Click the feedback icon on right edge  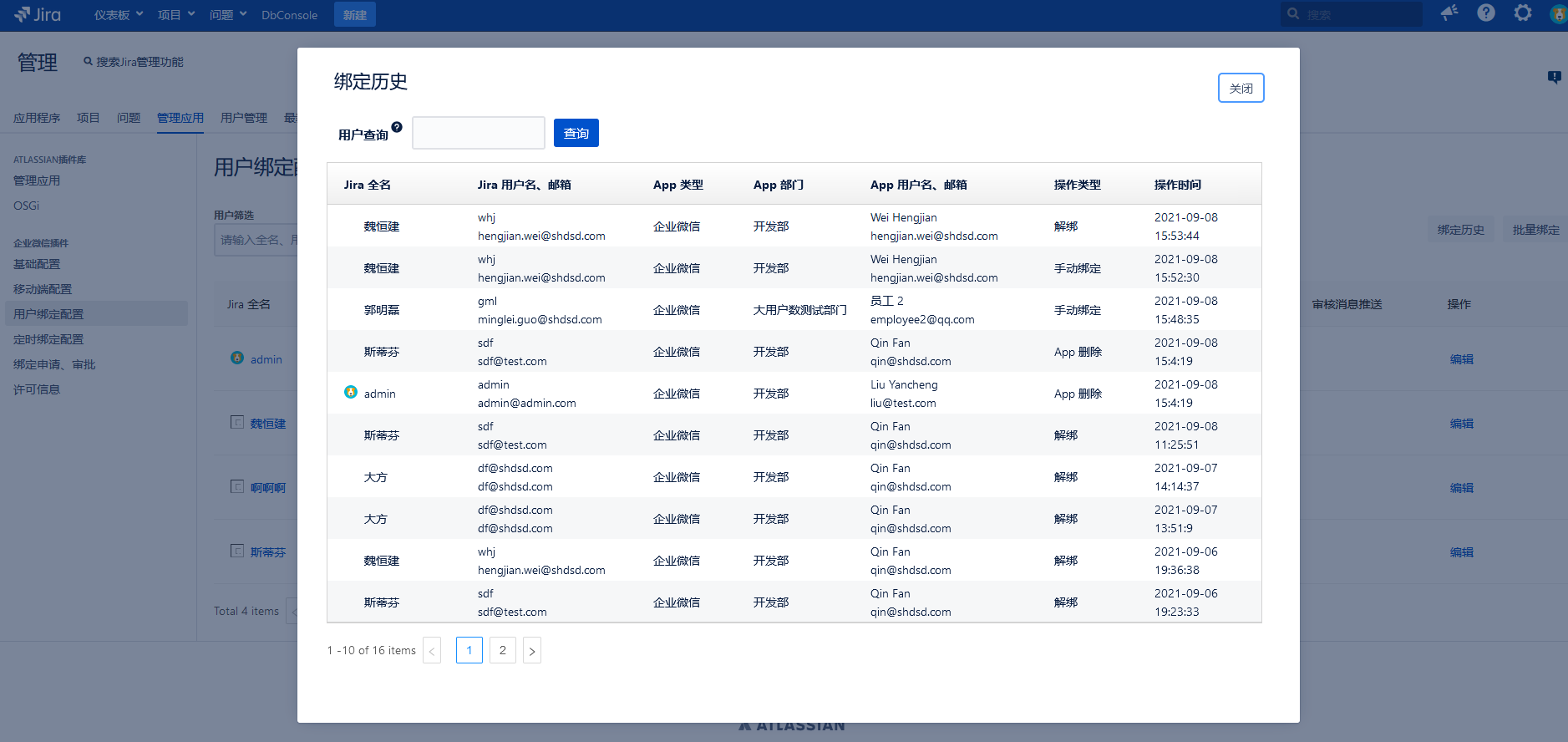[x=1554, y=77]
